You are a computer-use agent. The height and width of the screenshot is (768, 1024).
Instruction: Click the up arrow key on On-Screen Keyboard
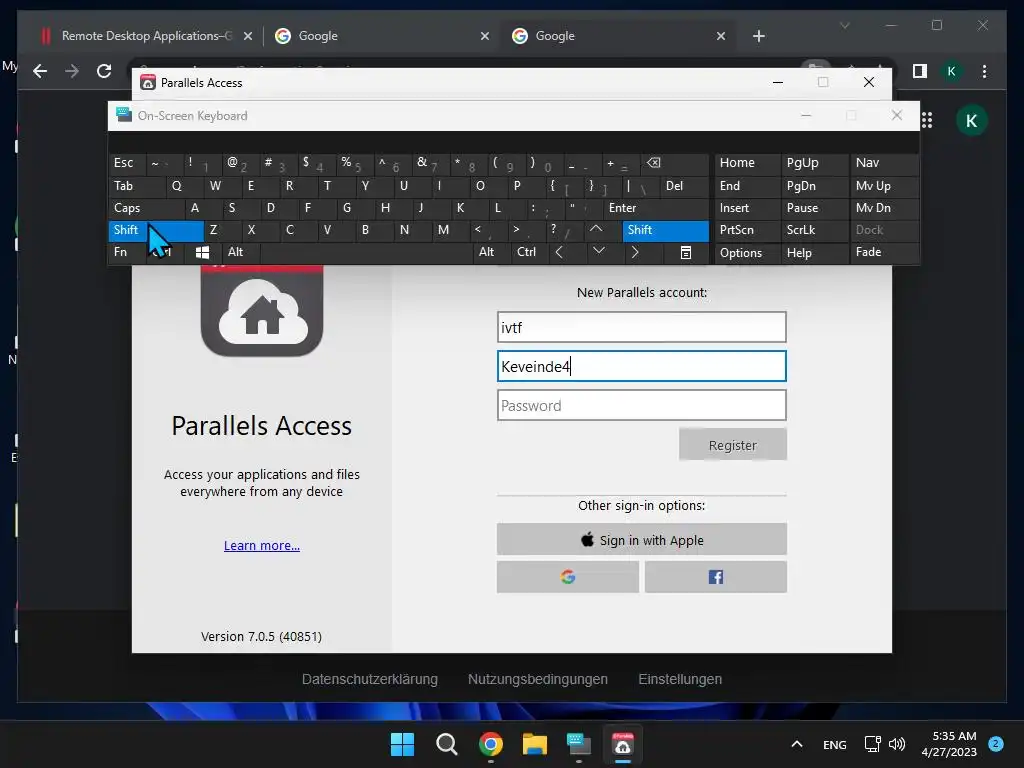(x=596, y=230)
